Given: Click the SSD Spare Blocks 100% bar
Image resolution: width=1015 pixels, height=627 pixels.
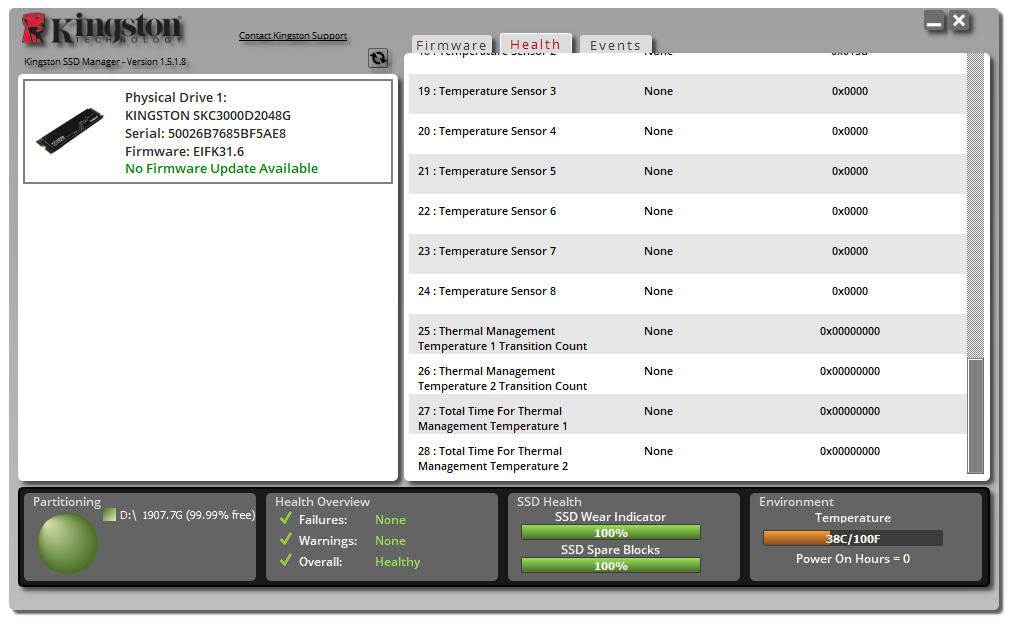Looking at the screenshot, I should point(610,566).
